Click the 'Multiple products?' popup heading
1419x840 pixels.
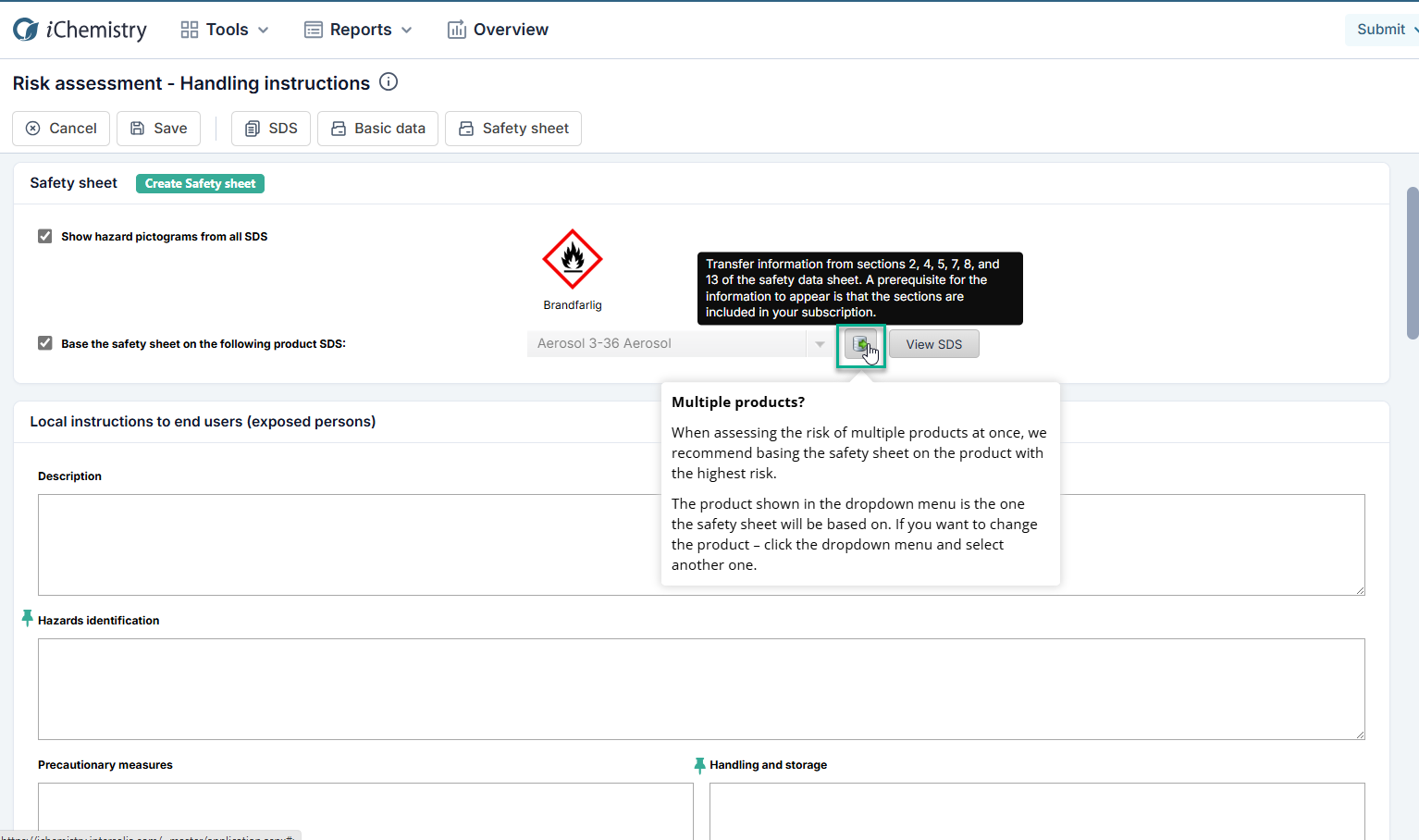738,402
